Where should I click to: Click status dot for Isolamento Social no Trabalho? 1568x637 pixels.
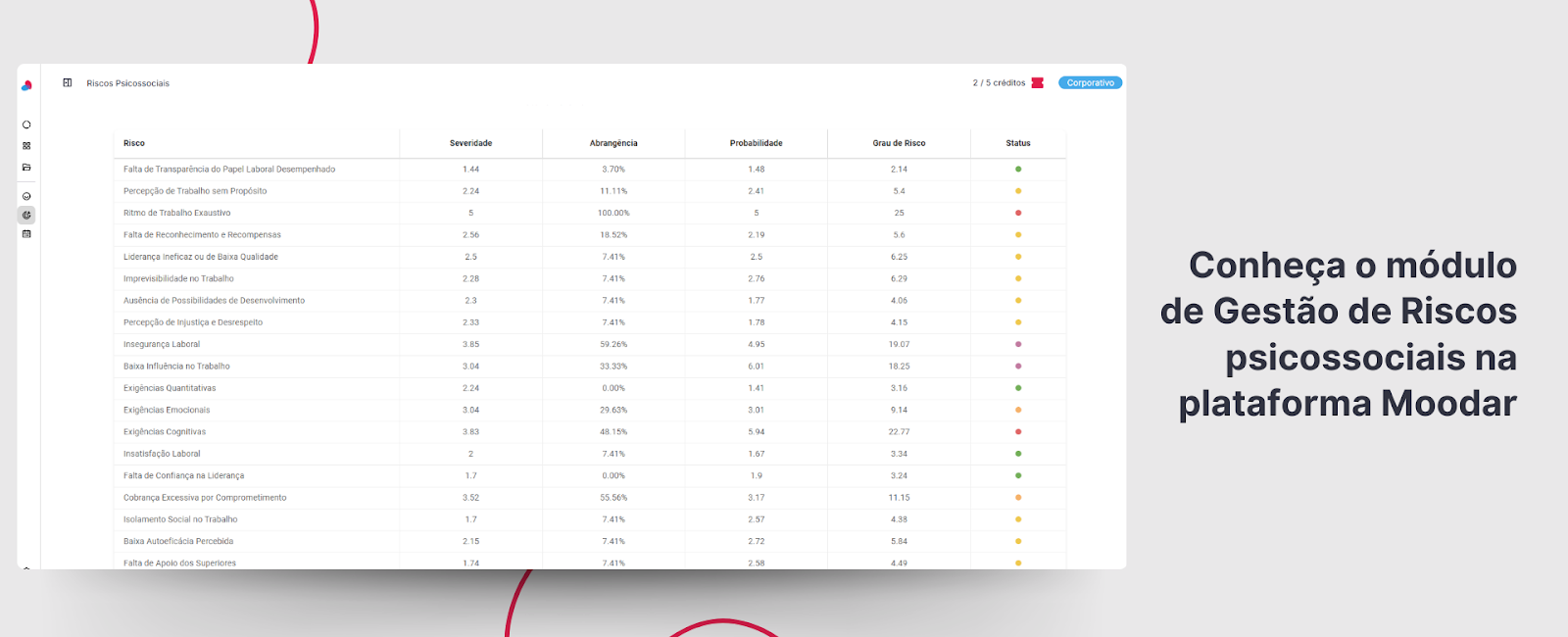coord(1018,519)
